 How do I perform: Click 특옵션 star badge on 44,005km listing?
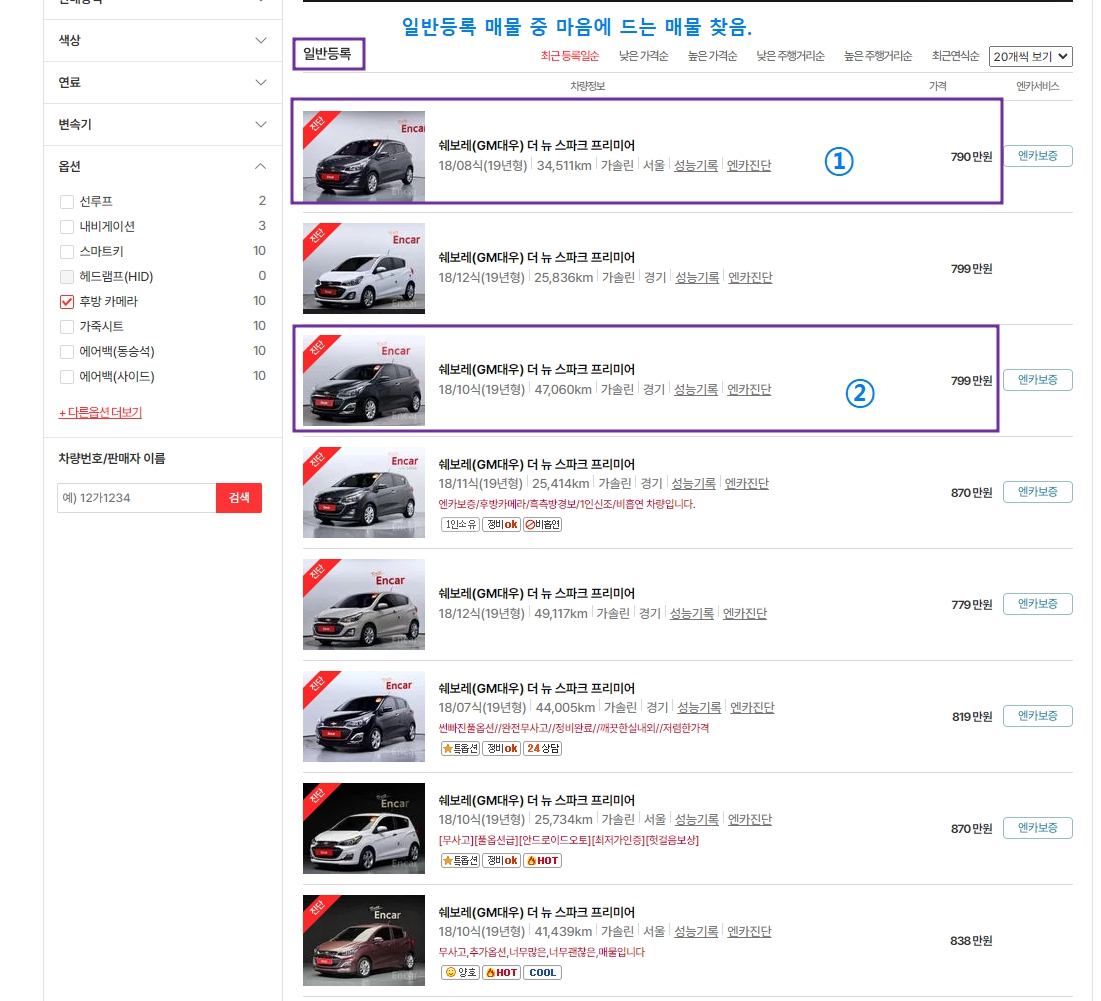(461, 748)
